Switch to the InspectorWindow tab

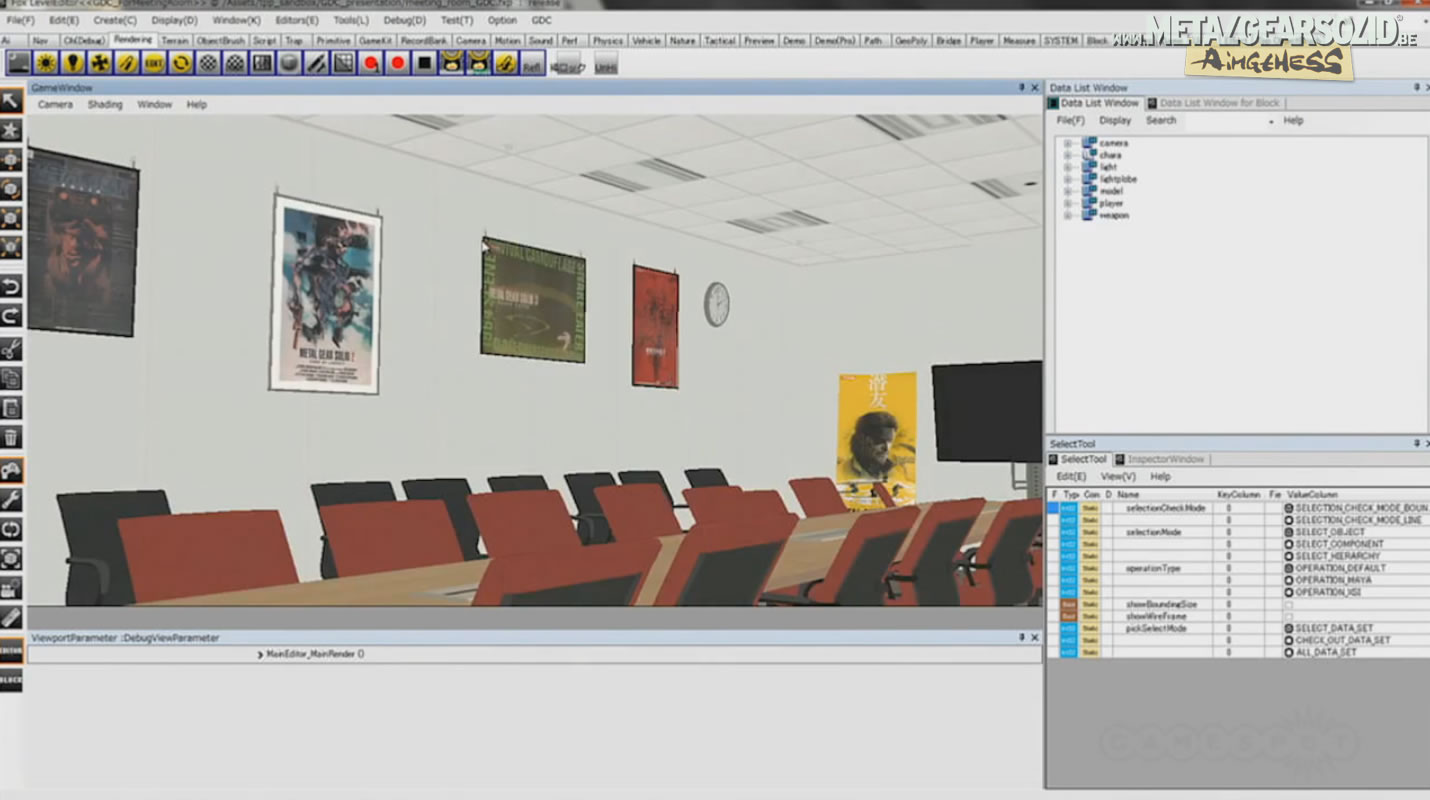pyautogui.click(x=1166, y=459)
